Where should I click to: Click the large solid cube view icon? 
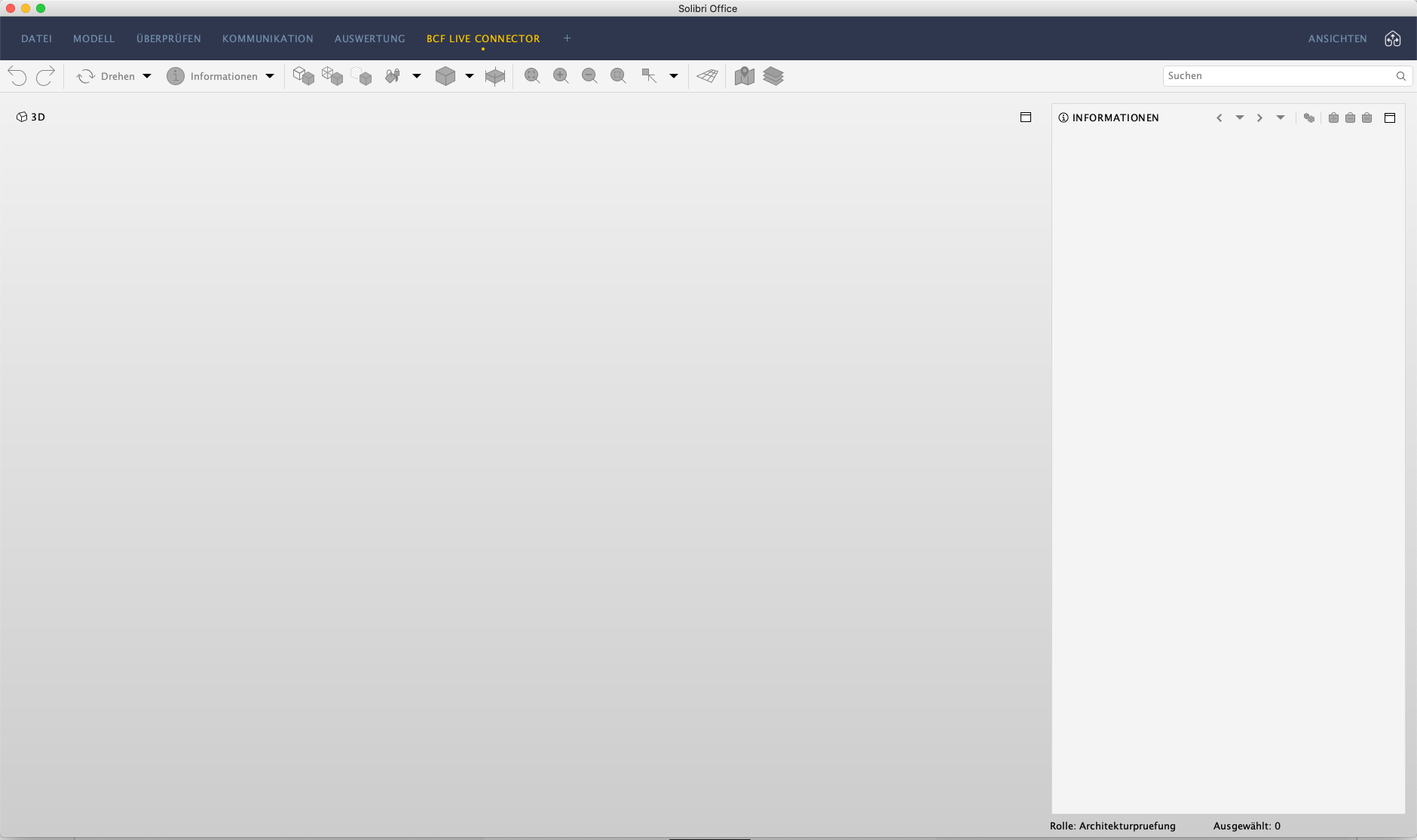tap(445, 76)
